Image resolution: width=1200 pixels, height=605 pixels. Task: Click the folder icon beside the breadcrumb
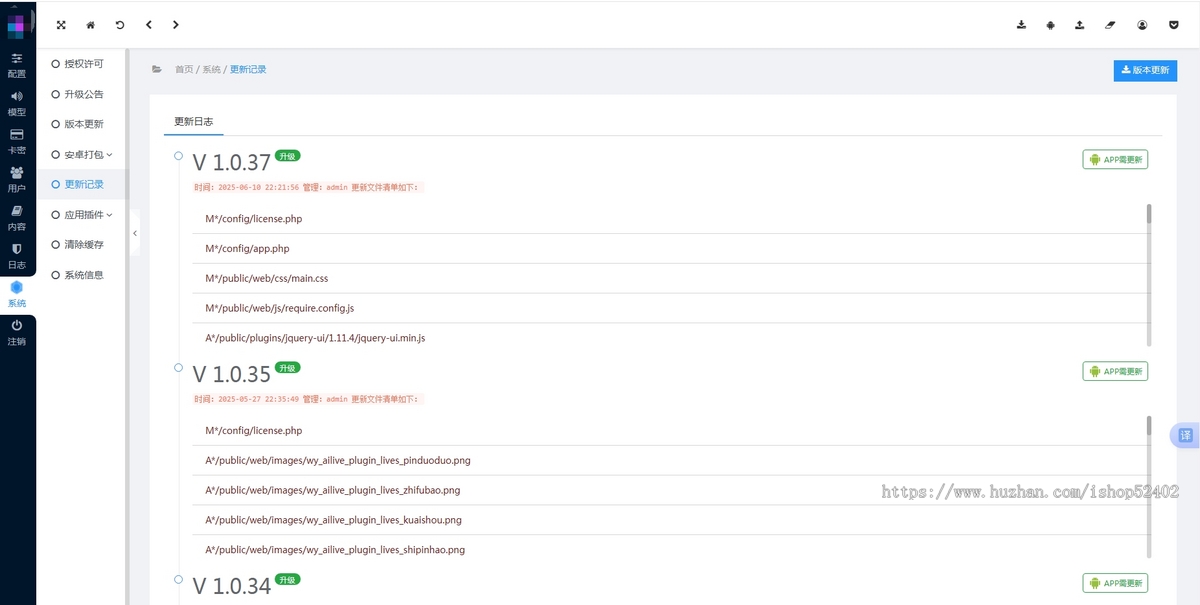click(157, 69)
